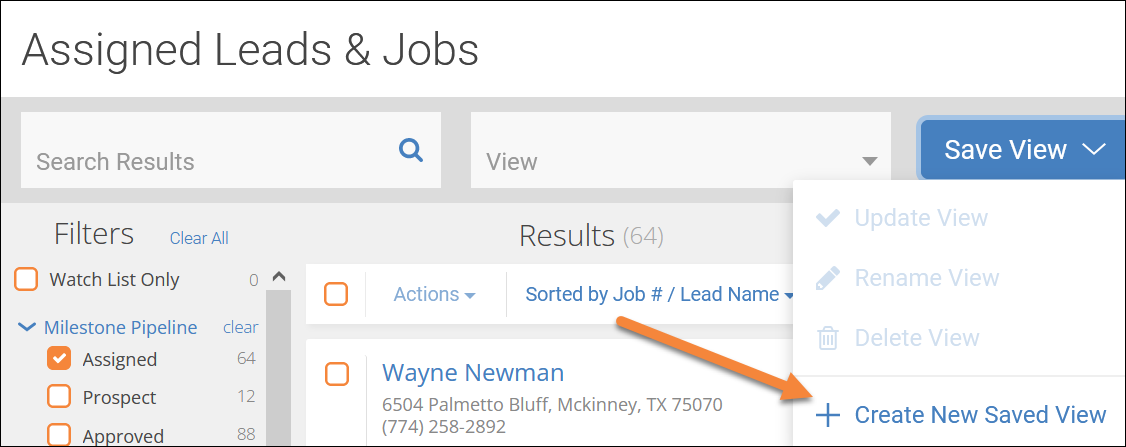
Task: Click the pencil icon beside Rename View
Action: (x=828, y=278)
